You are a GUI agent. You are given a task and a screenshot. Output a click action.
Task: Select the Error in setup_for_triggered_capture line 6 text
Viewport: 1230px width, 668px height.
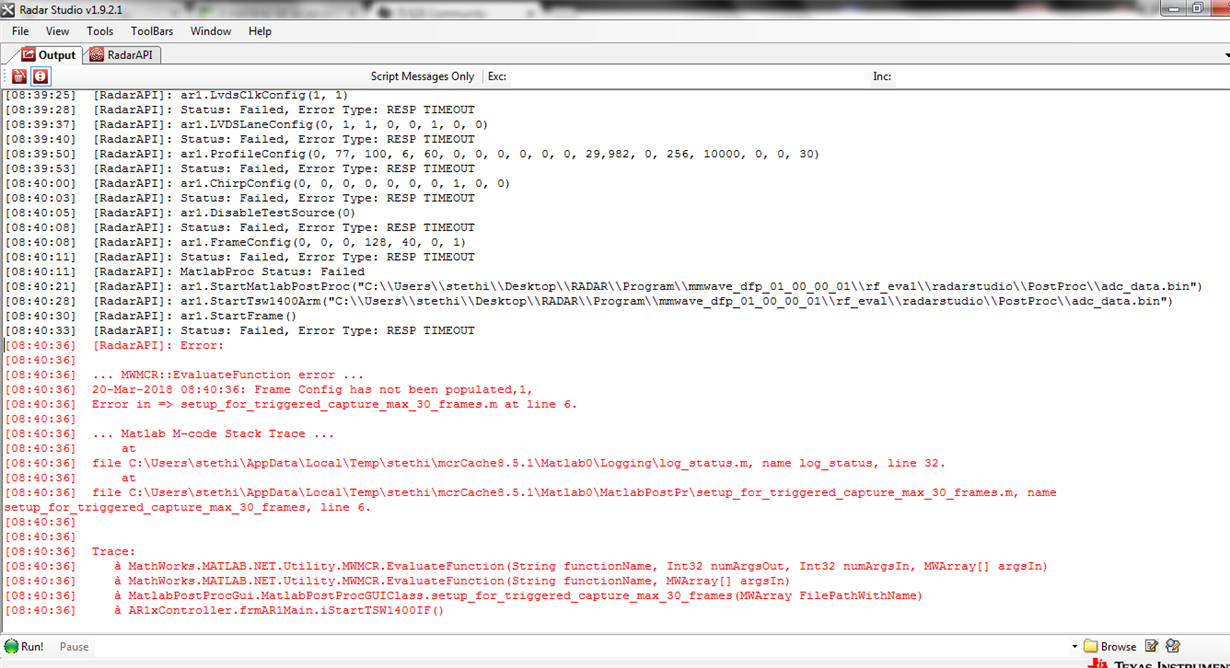[334, 404]
